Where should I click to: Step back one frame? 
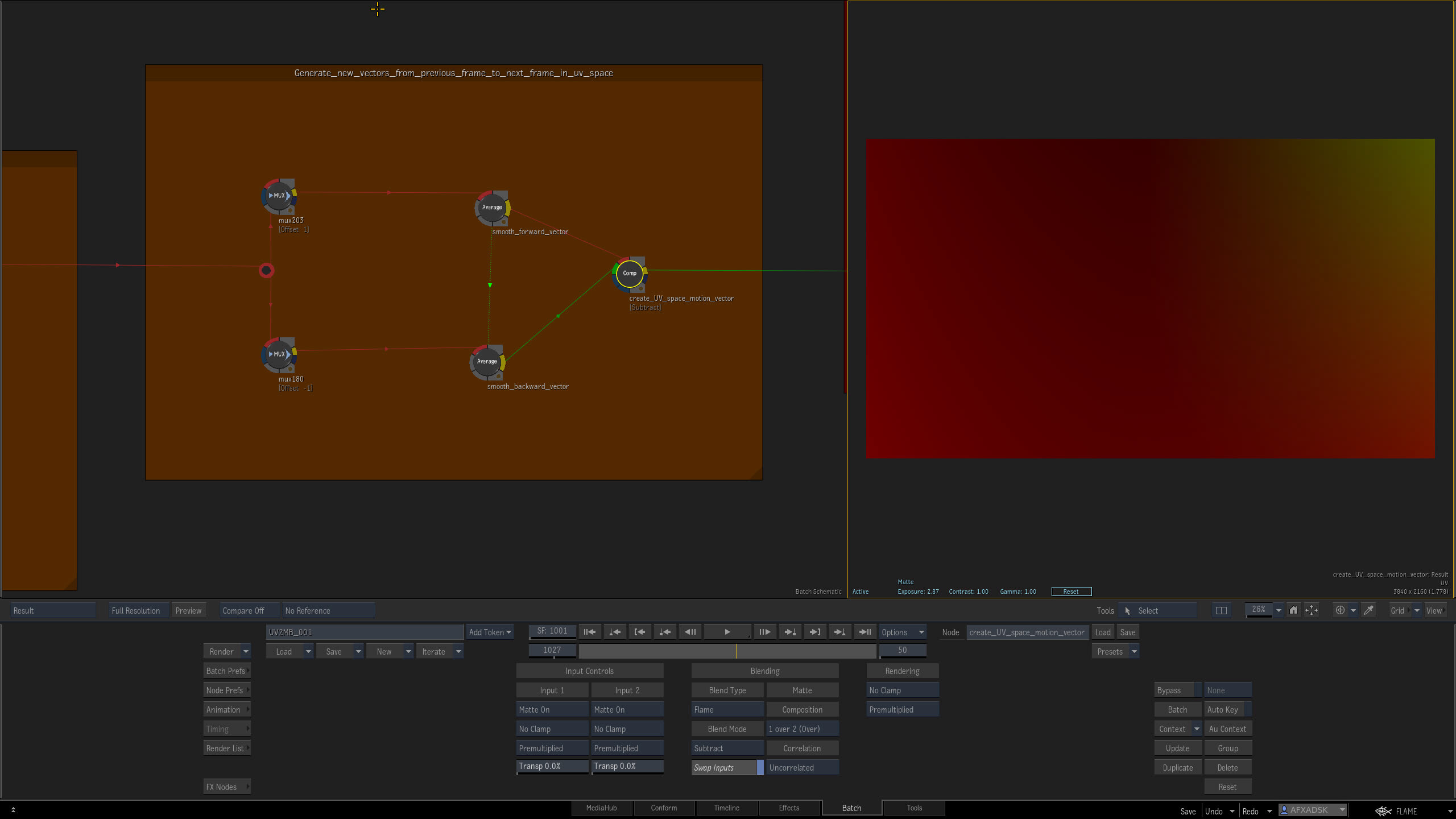click(690, 632)
